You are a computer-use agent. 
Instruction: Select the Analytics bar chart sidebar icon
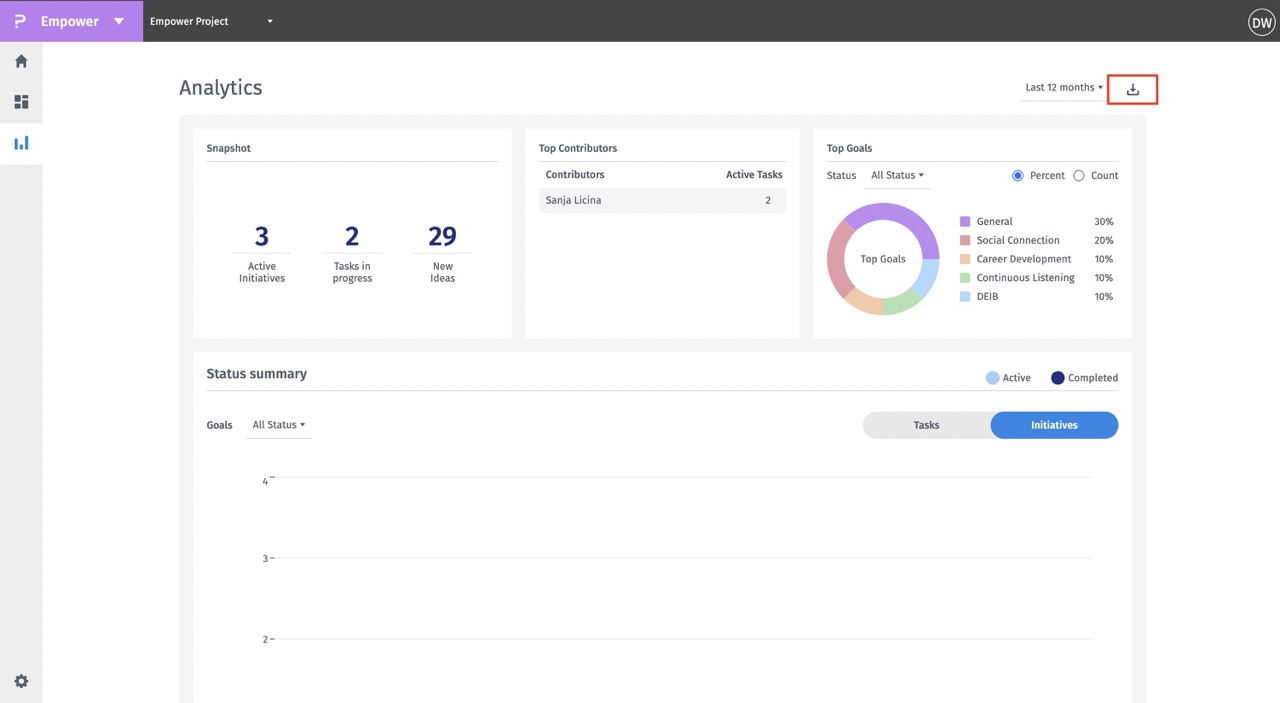21,143
